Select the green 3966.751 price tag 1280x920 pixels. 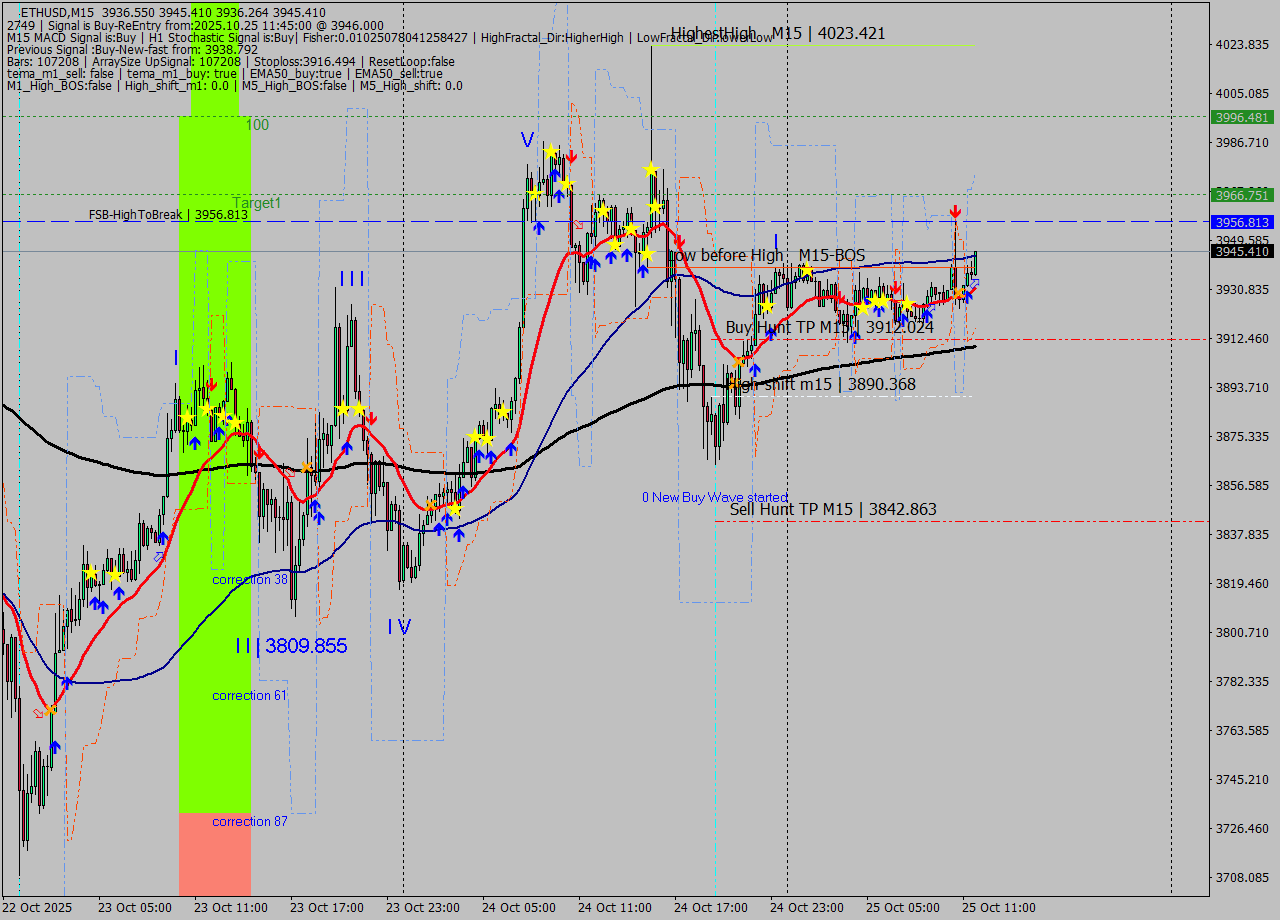pos(1241,195)
